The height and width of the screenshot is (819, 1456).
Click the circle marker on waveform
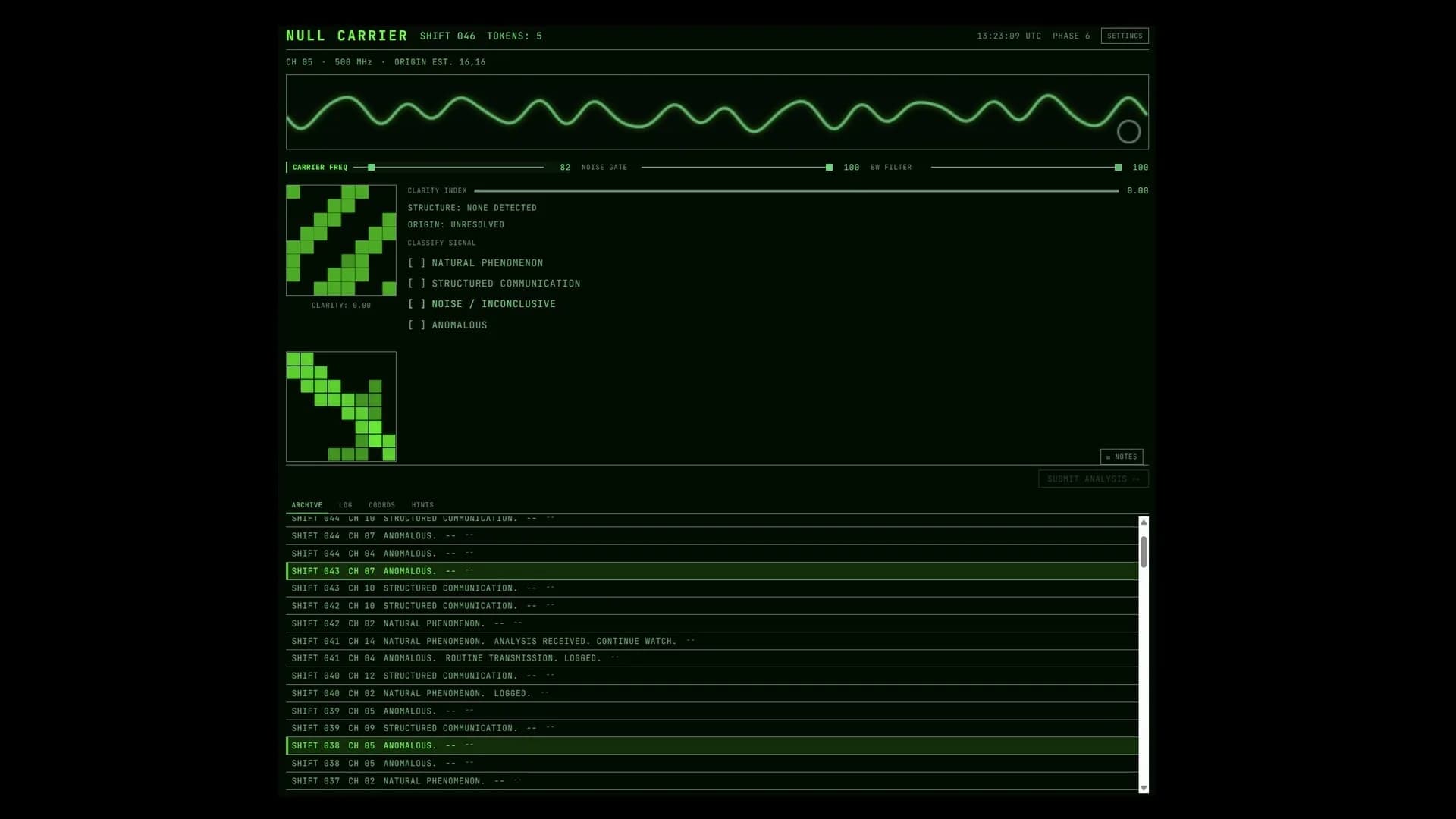[1128, 132]
